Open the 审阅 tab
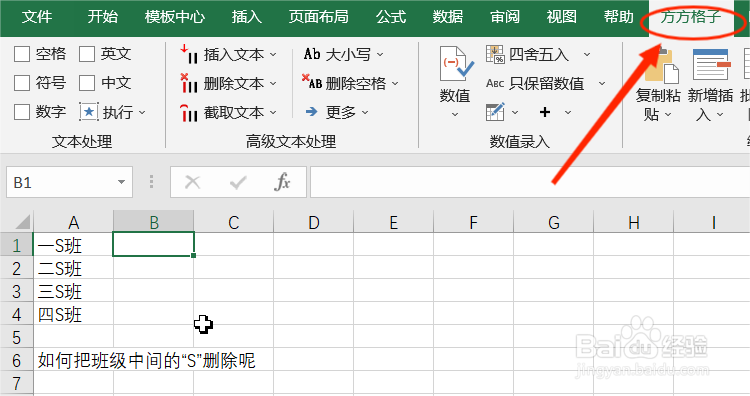This screenshot has height=396, width=750. pos(505,17)
